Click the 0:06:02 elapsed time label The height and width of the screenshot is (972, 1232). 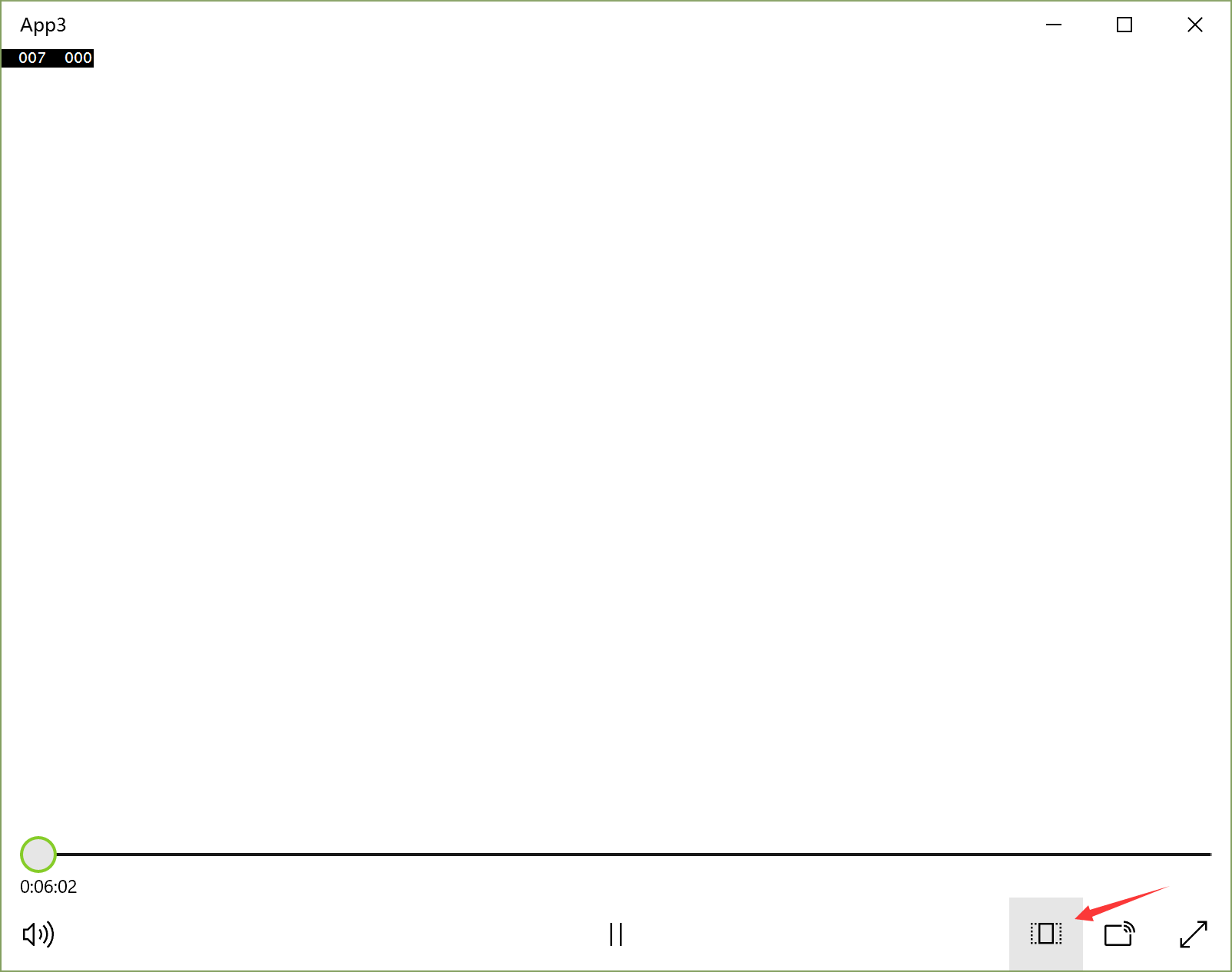point(48,887)
